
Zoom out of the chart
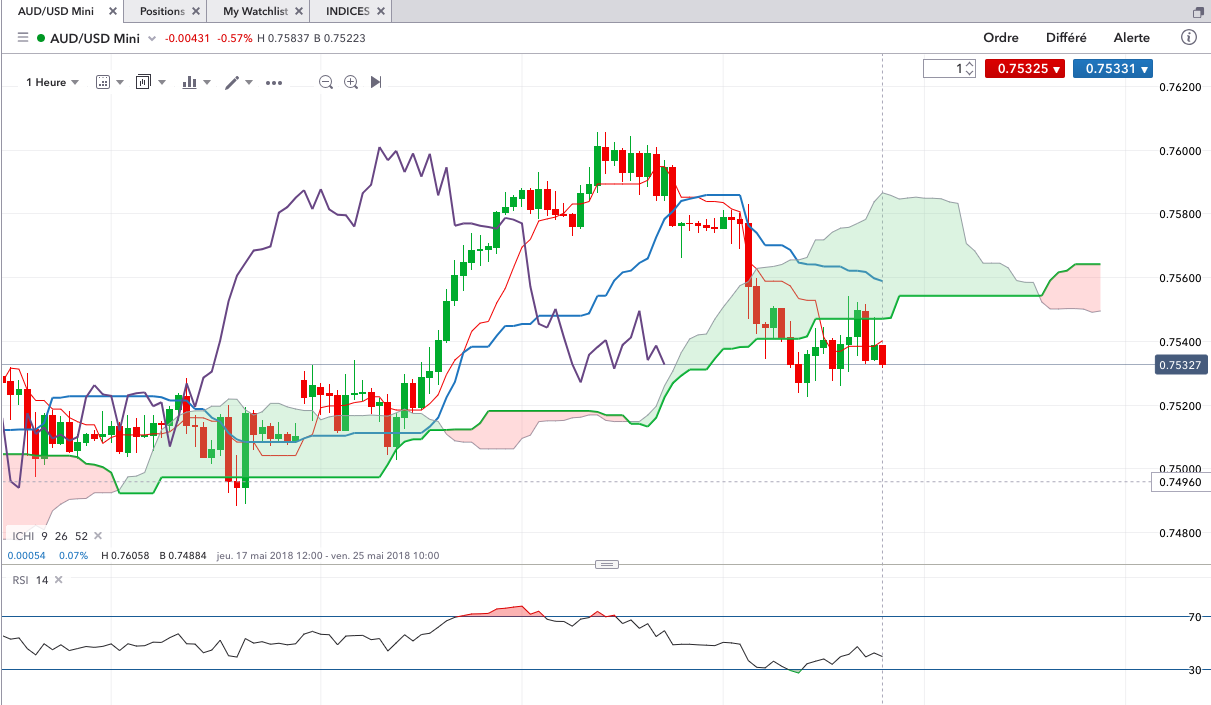tap(326, 82)
